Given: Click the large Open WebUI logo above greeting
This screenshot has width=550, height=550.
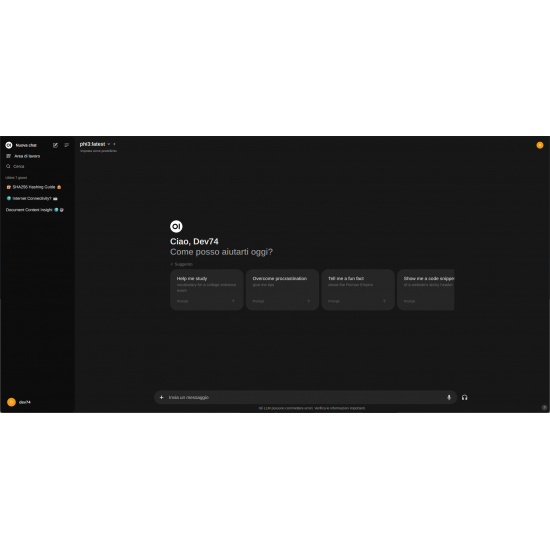Looking at the screenshot, I should (176, 226).
